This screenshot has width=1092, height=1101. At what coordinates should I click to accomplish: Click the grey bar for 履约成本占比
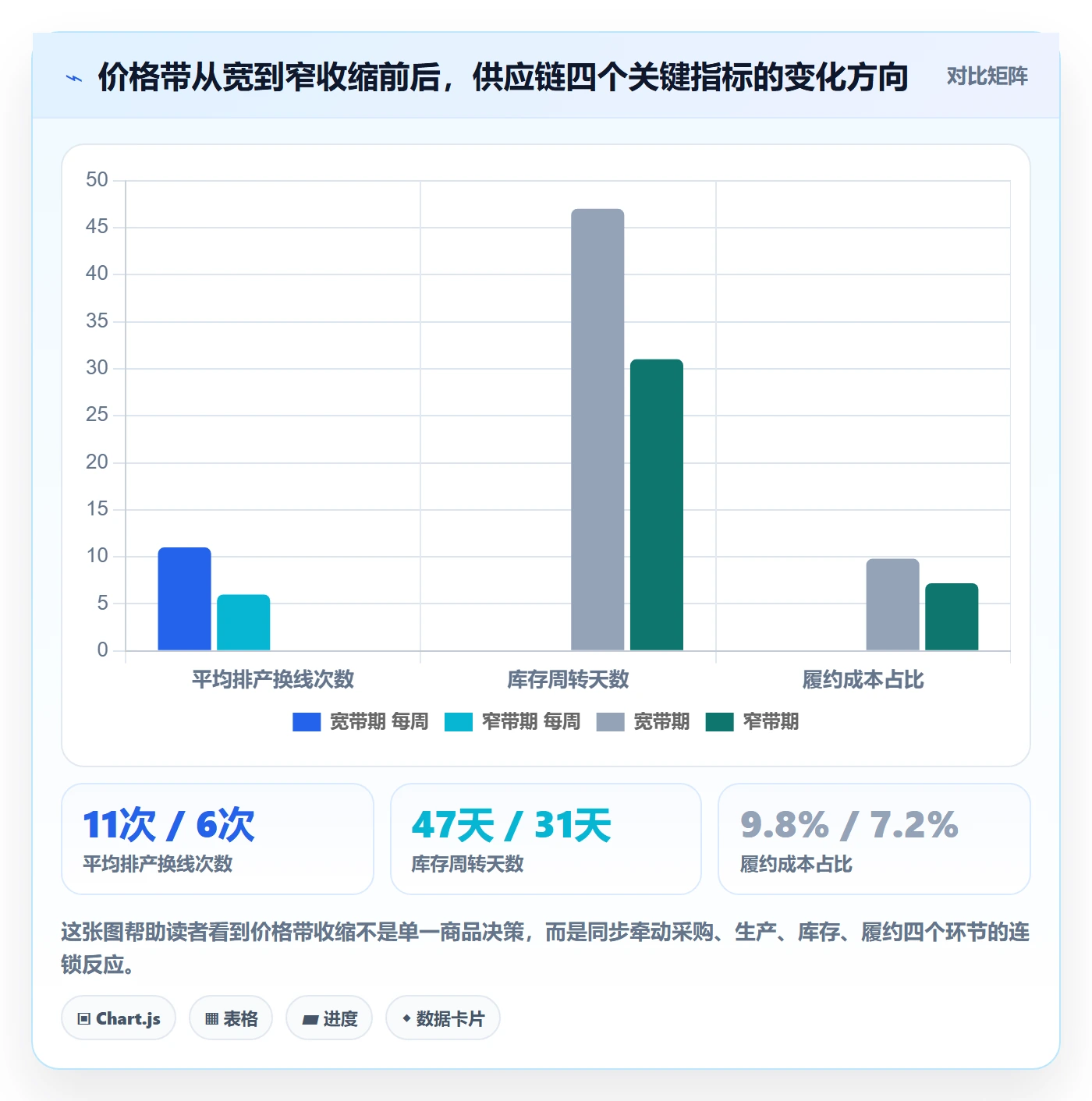pos(892,604)
